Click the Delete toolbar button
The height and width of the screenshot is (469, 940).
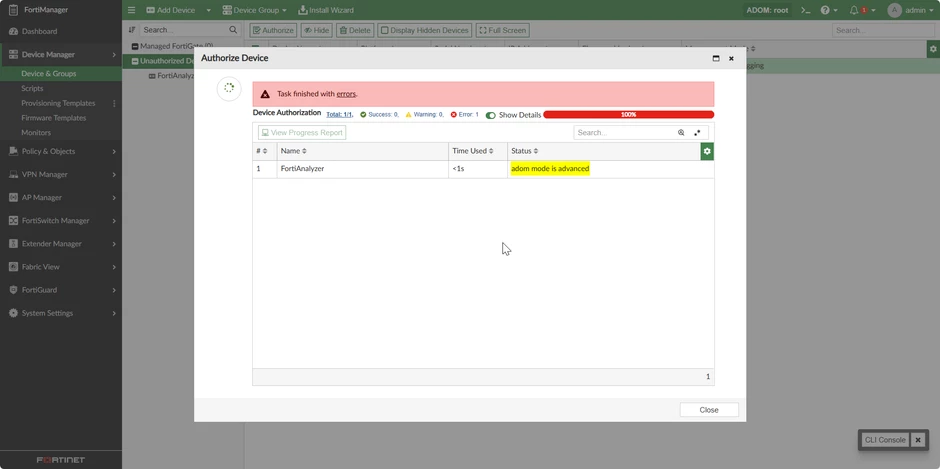(x=355, y=30)
